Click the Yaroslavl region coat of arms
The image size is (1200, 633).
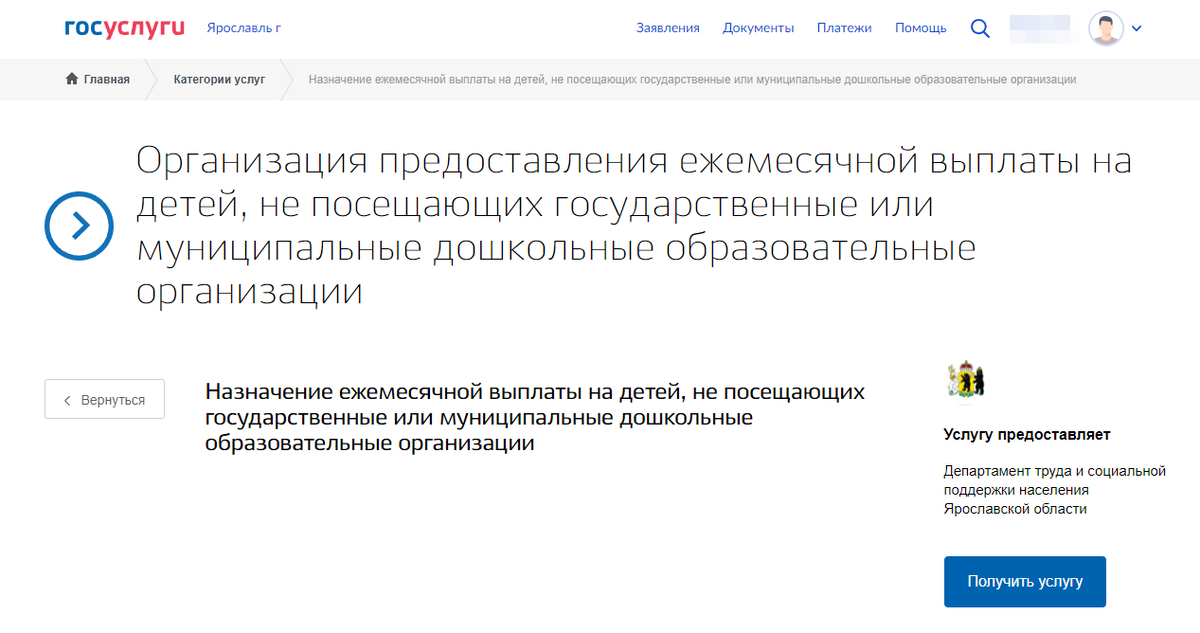(966, 380)
